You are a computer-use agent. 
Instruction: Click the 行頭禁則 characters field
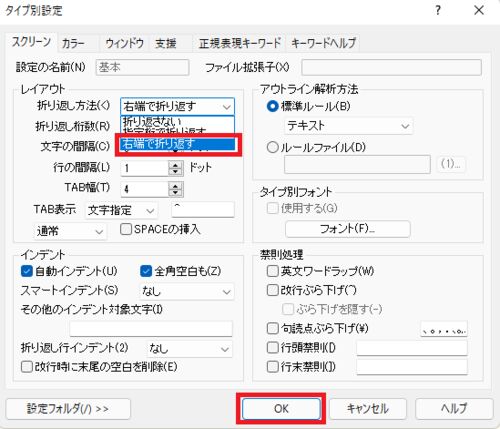coord(412,348)
